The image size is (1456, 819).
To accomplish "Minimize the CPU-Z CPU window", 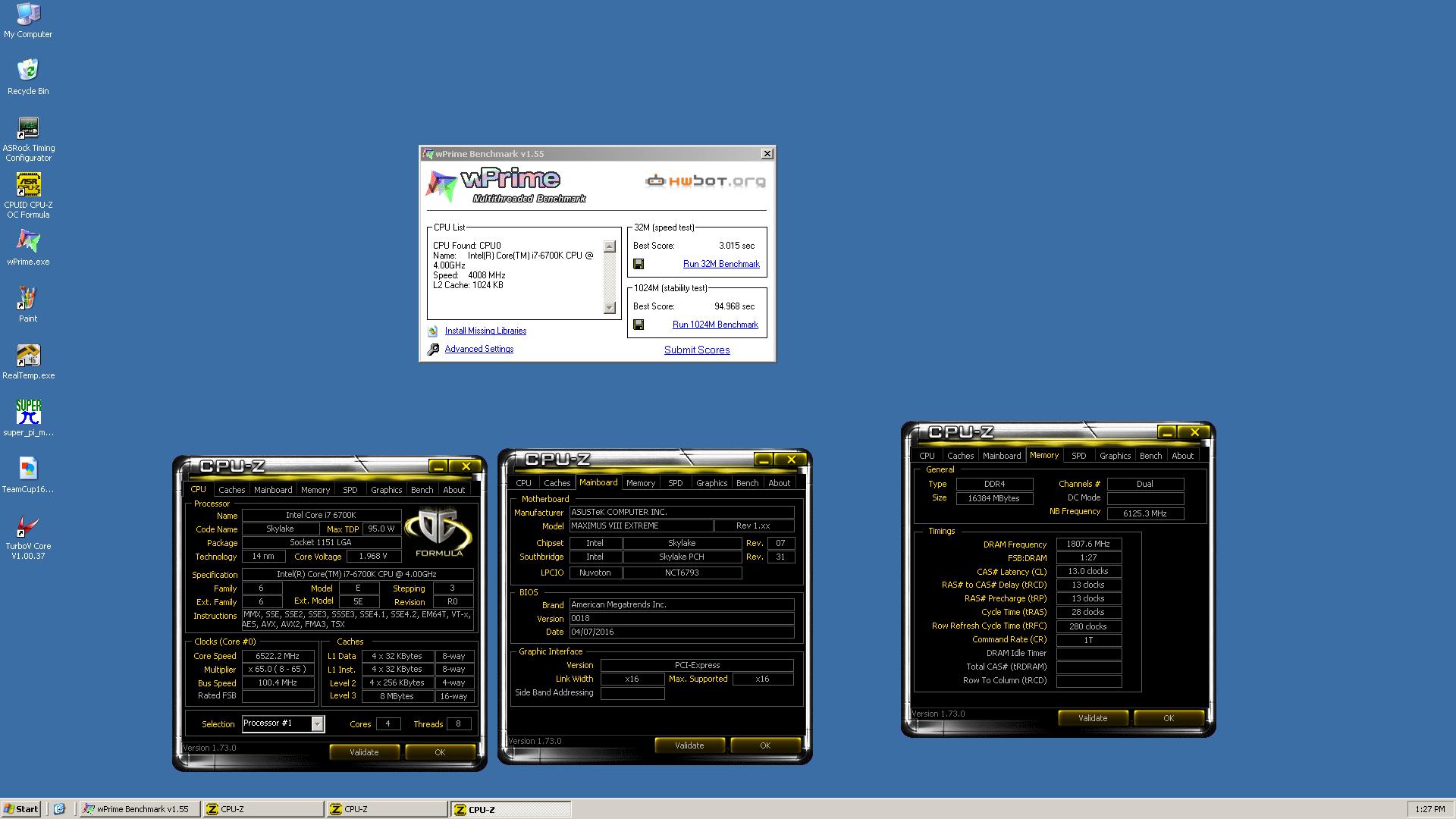I will [x=438, y=466].
